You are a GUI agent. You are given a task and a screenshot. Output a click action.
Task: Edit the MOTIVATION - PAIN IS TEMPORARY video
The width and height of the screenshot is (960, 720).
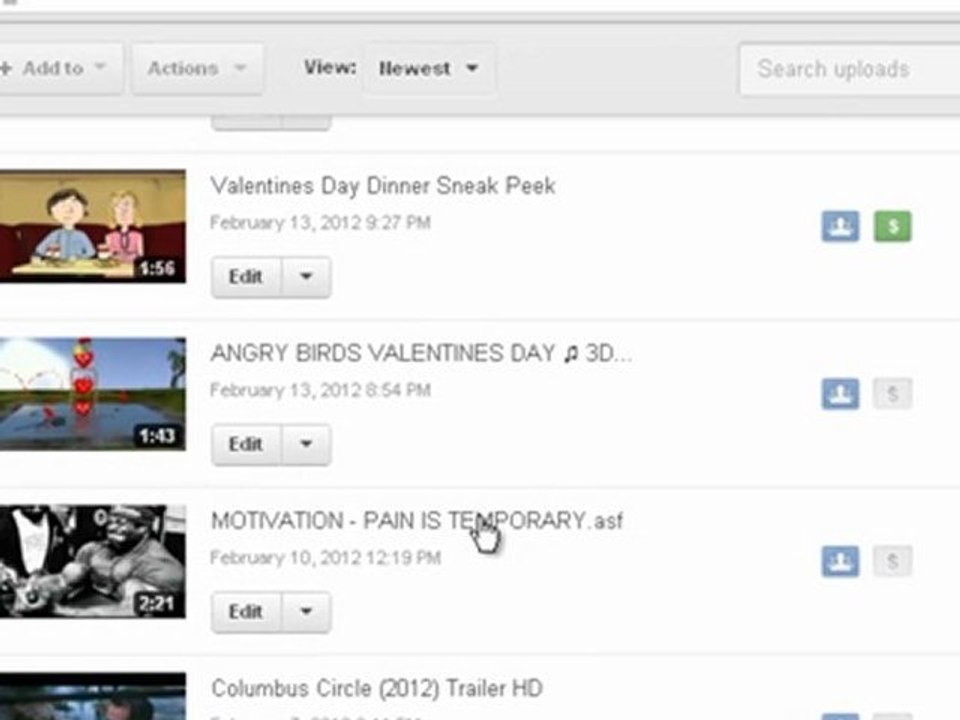click(246, 612)
